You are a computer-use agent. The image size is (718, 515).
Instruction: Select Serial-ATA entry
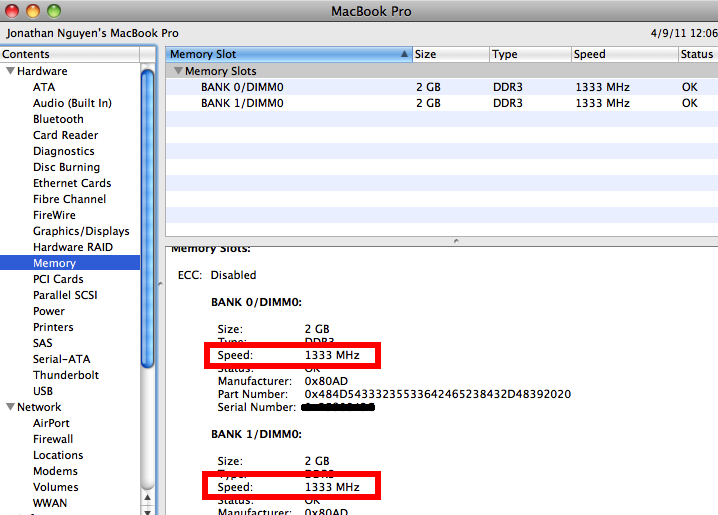[61, 359]
